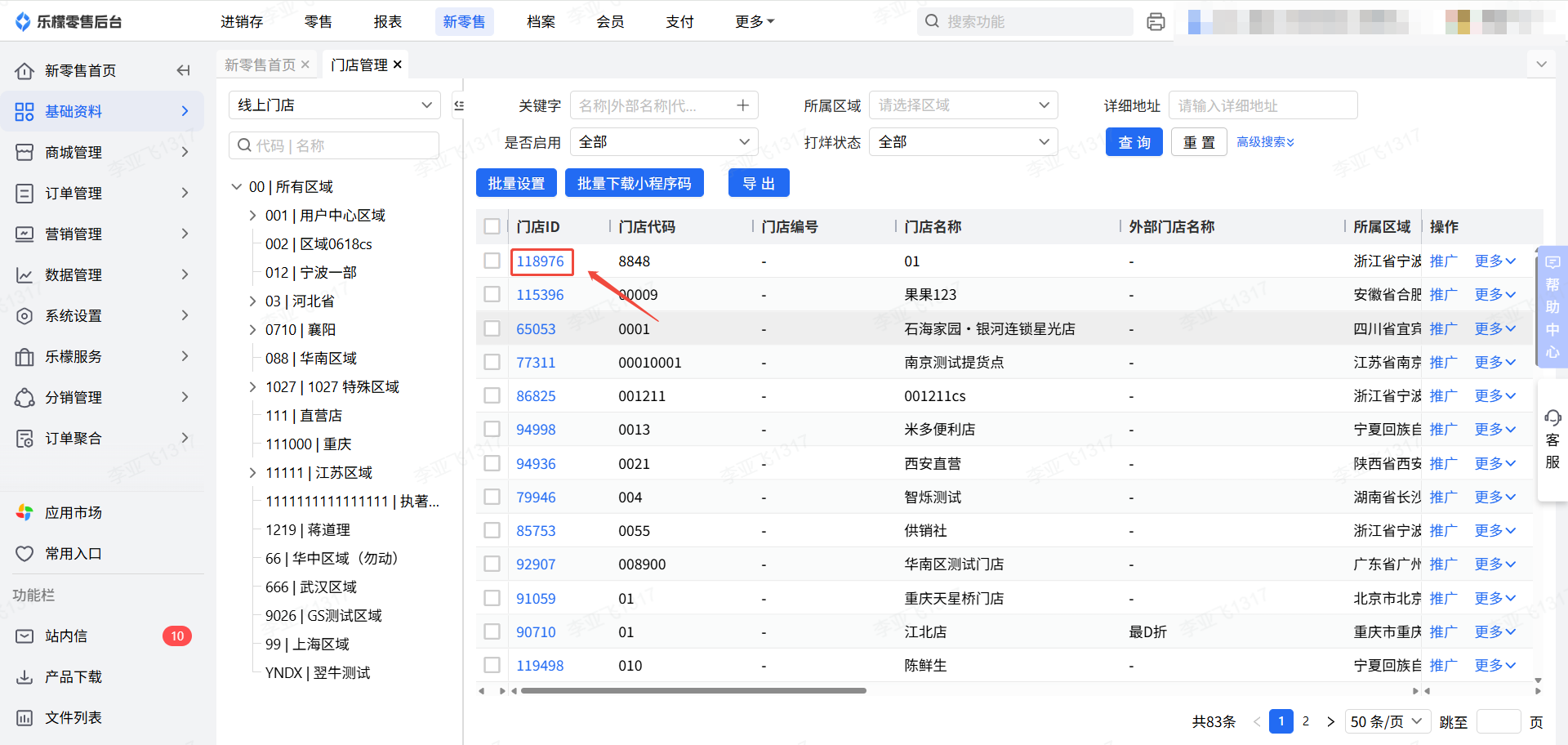Open the 线上门店 dropdown
This screenshot has height=745, width=1568.
(x=334, y=105)
